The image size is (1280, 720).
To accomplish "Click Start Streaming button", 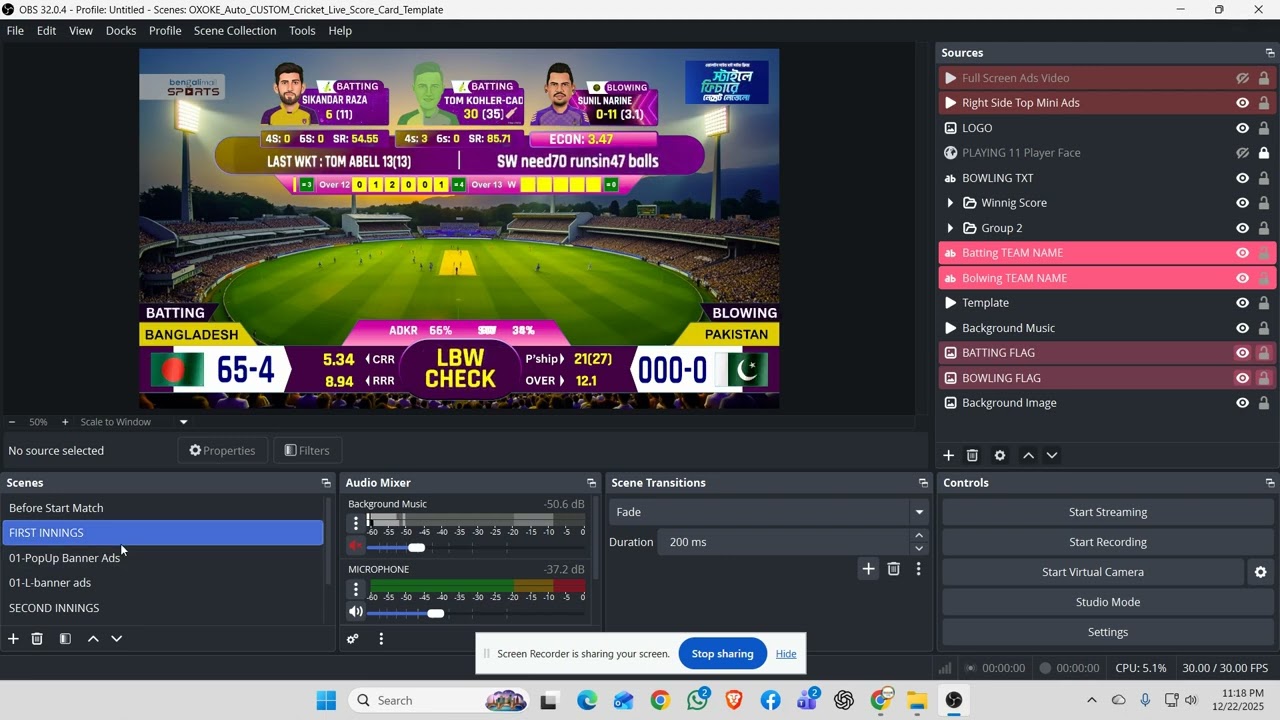I will tap(1107, 512).
